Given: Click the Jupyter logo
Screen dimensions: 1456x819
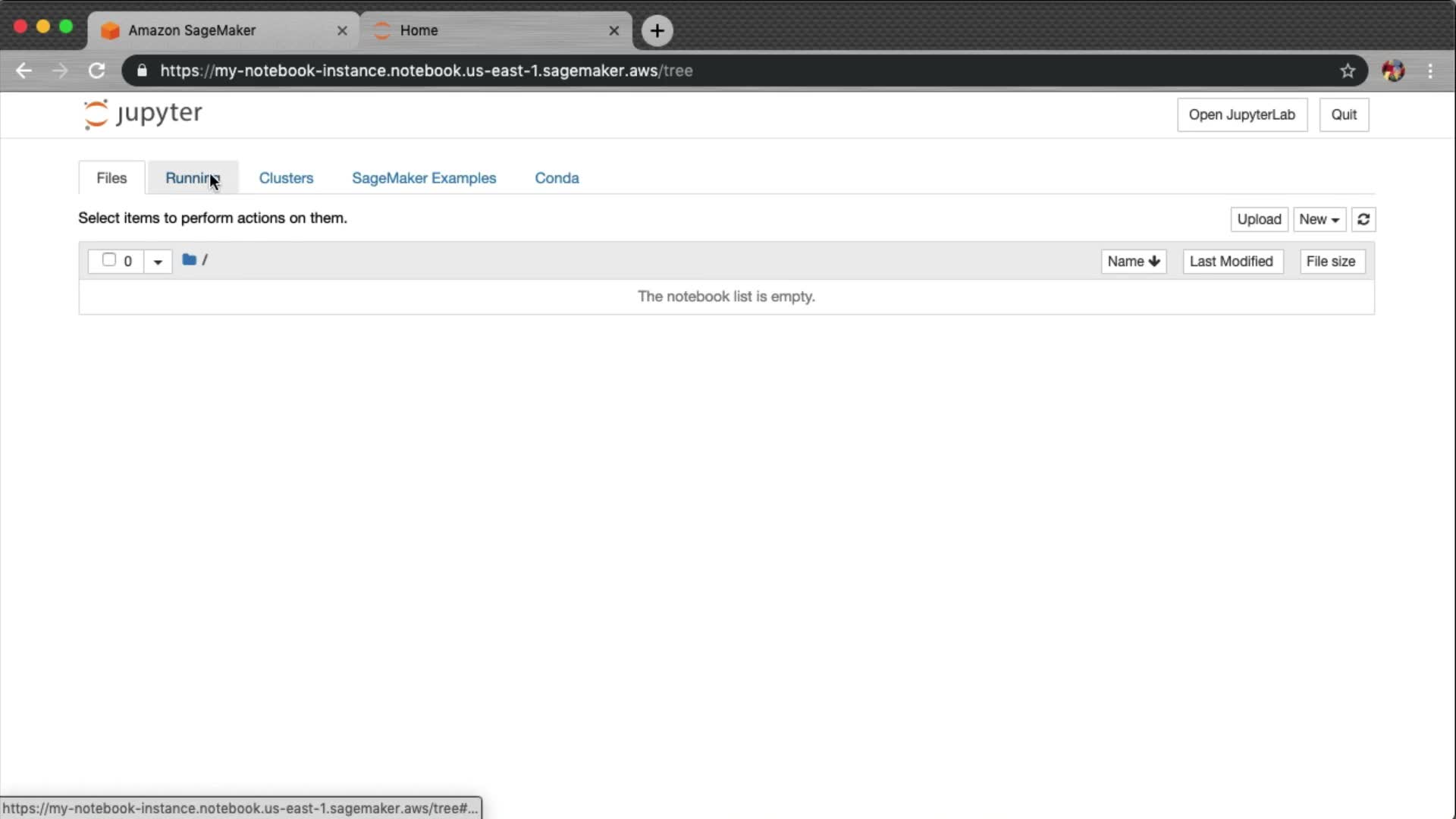Looking at the screenshot, I should 143,114.
